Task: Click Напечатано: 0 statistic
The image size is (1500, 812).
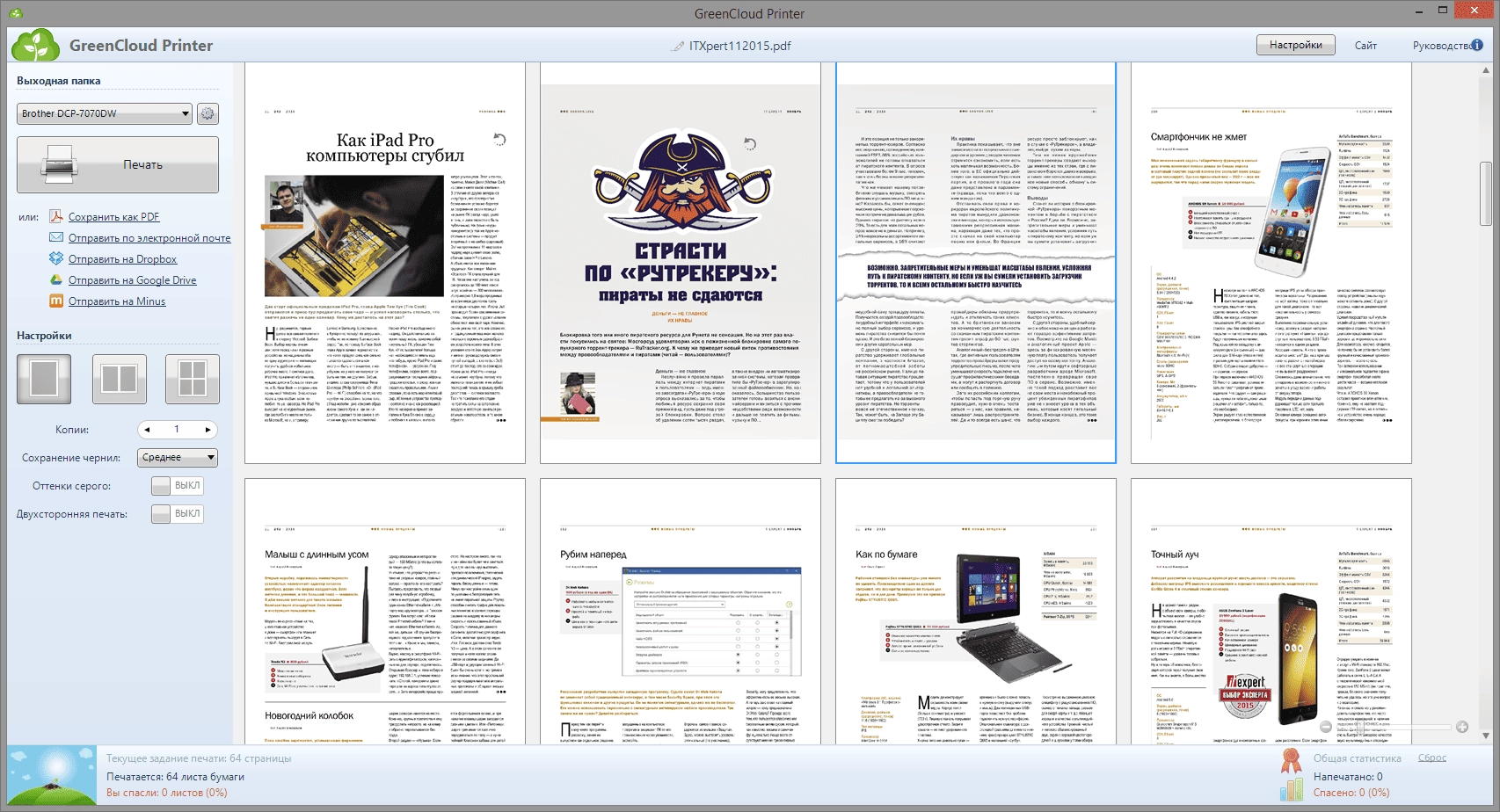Action: click(x=1348, y=777)
